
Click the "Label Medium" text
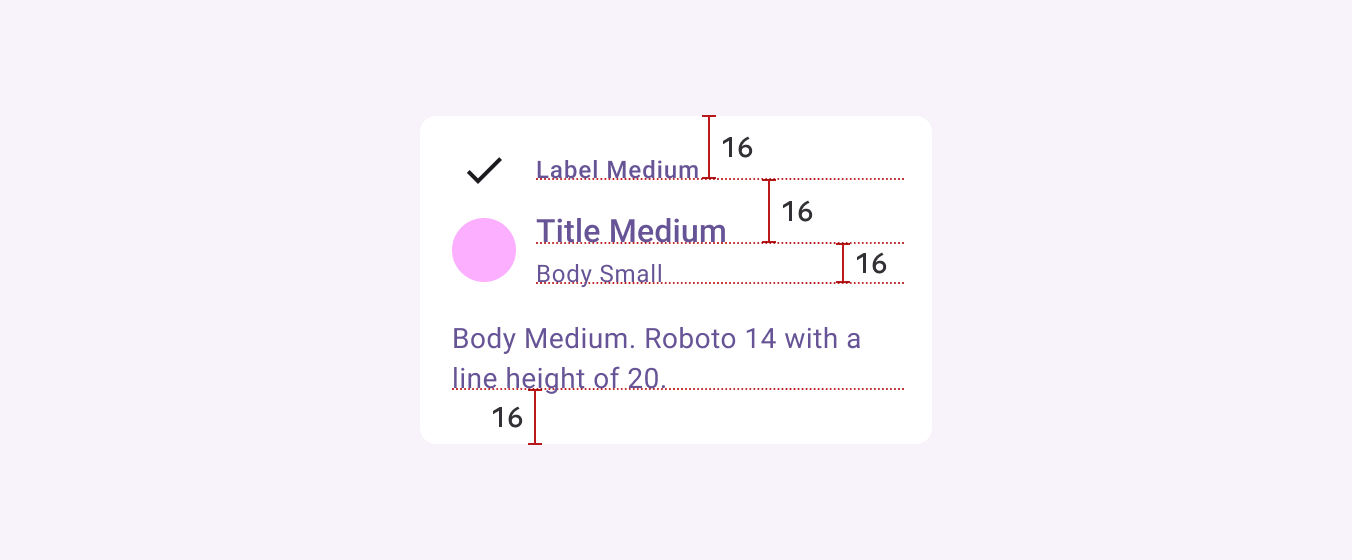click(617, 170)
